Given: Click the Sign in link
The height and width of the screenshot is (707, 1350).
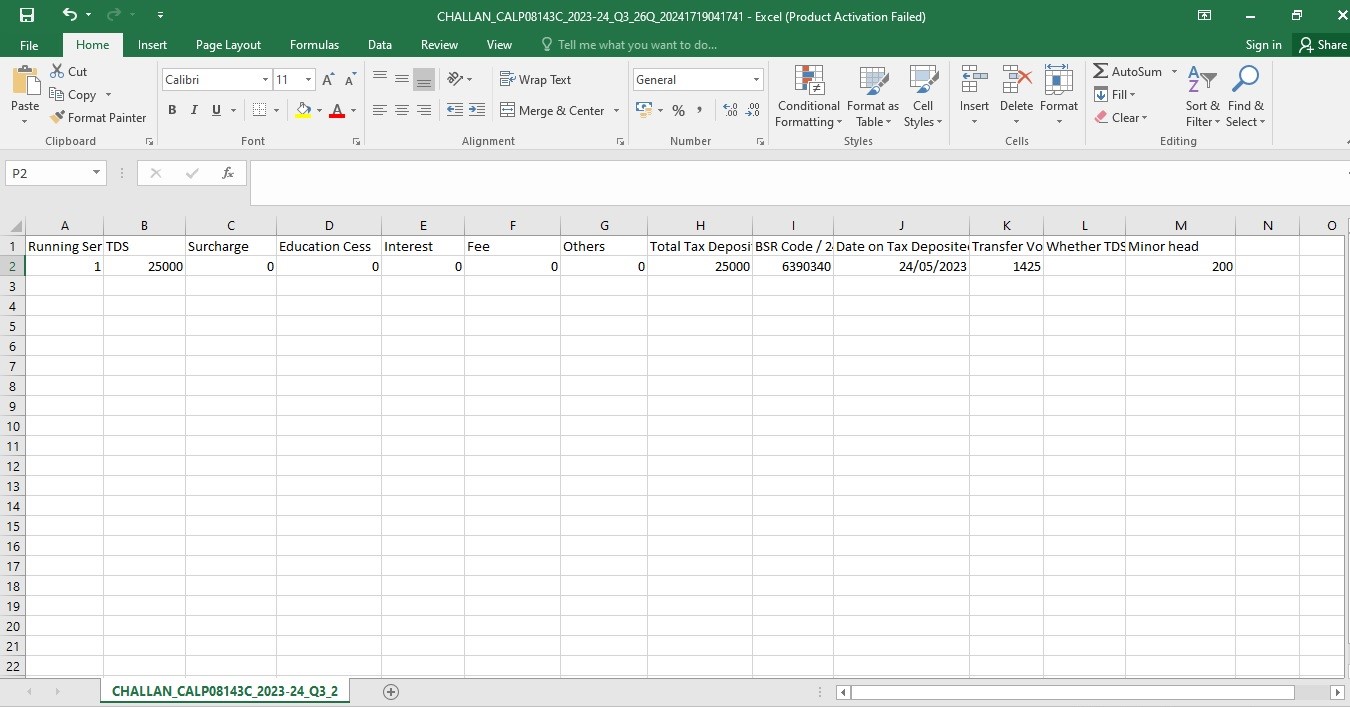Looking at the screenshot, I should [1263, 45].
